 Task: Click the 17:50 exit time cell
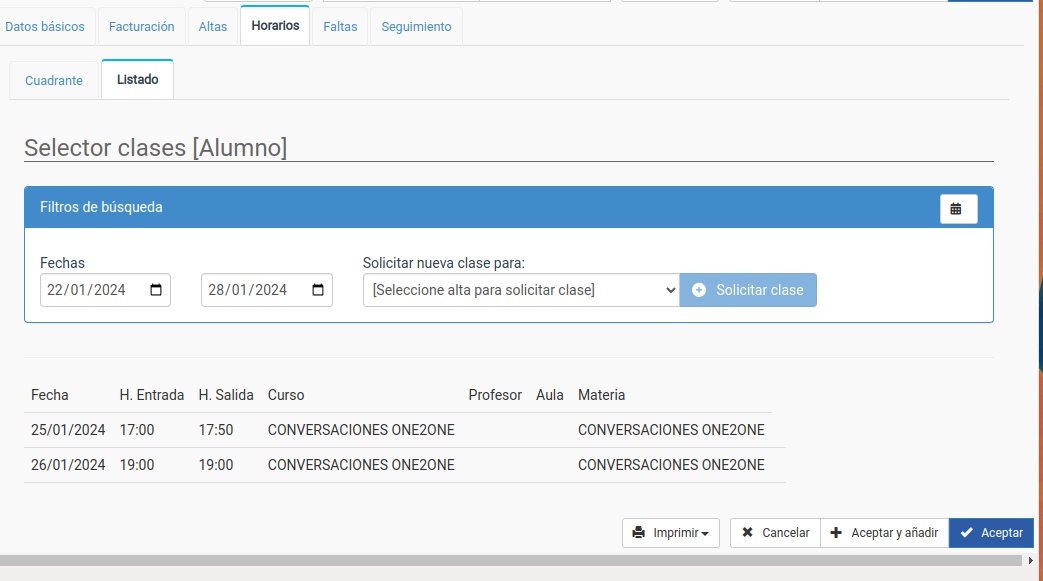pyautogui.click(x=216, y=430)
